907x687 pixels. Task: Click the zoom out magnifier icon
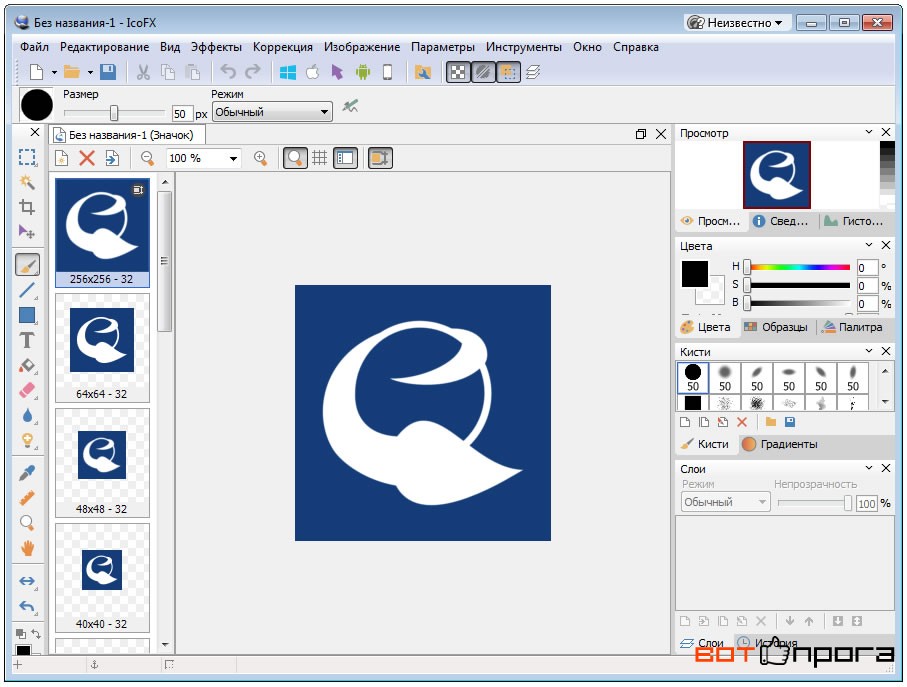point(148,158)
